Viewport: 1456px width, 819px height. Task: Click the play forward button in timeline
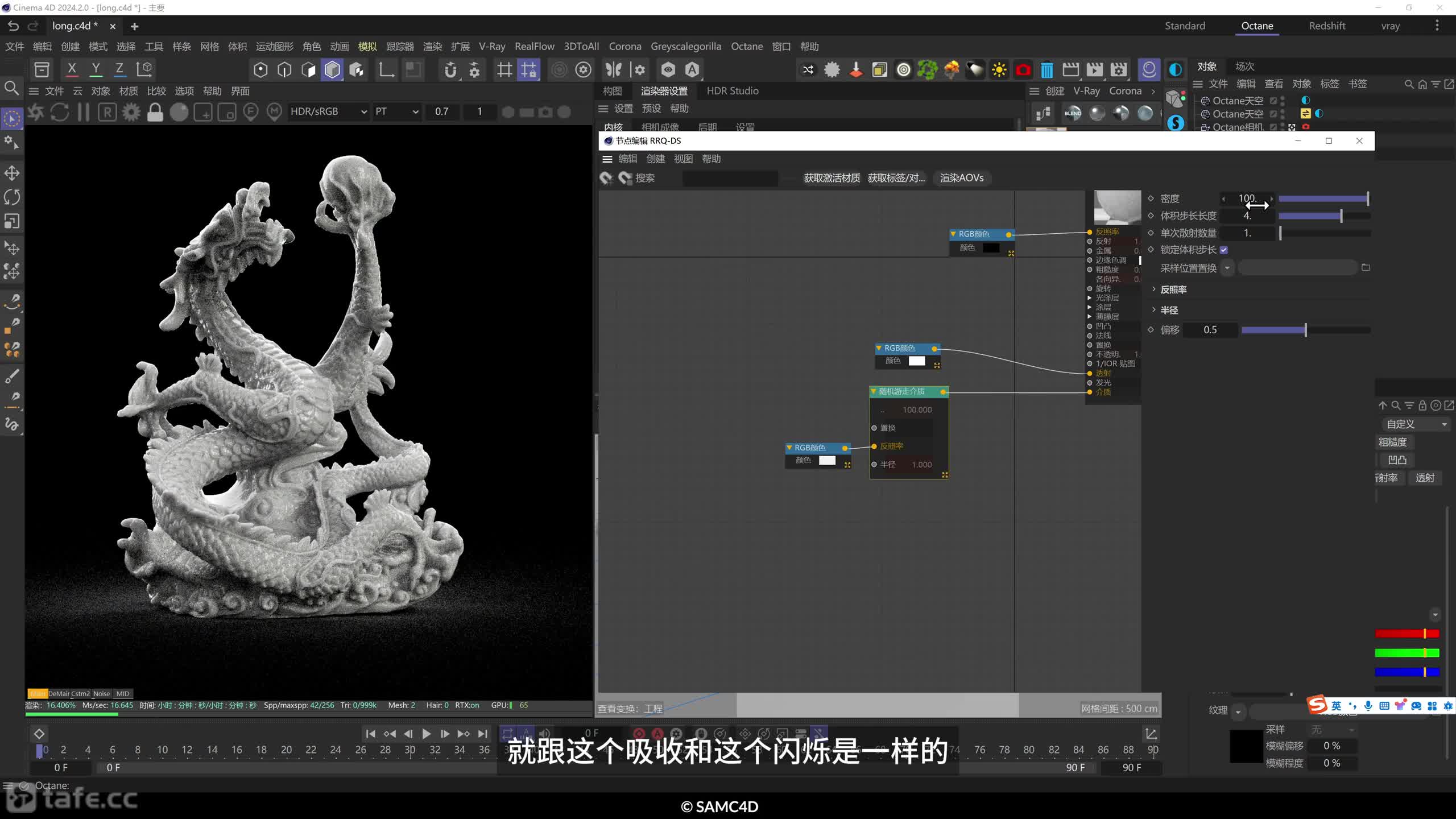(x=426, y=734)
